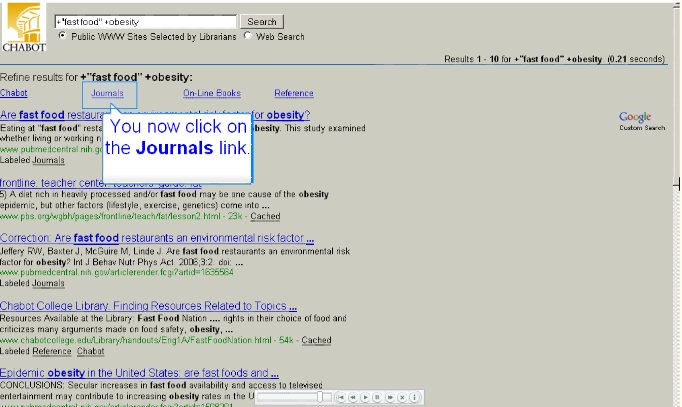Screen dimensions: 682x407
Task: Refine results by Chabot link
Action: click(x=13, y=93)
